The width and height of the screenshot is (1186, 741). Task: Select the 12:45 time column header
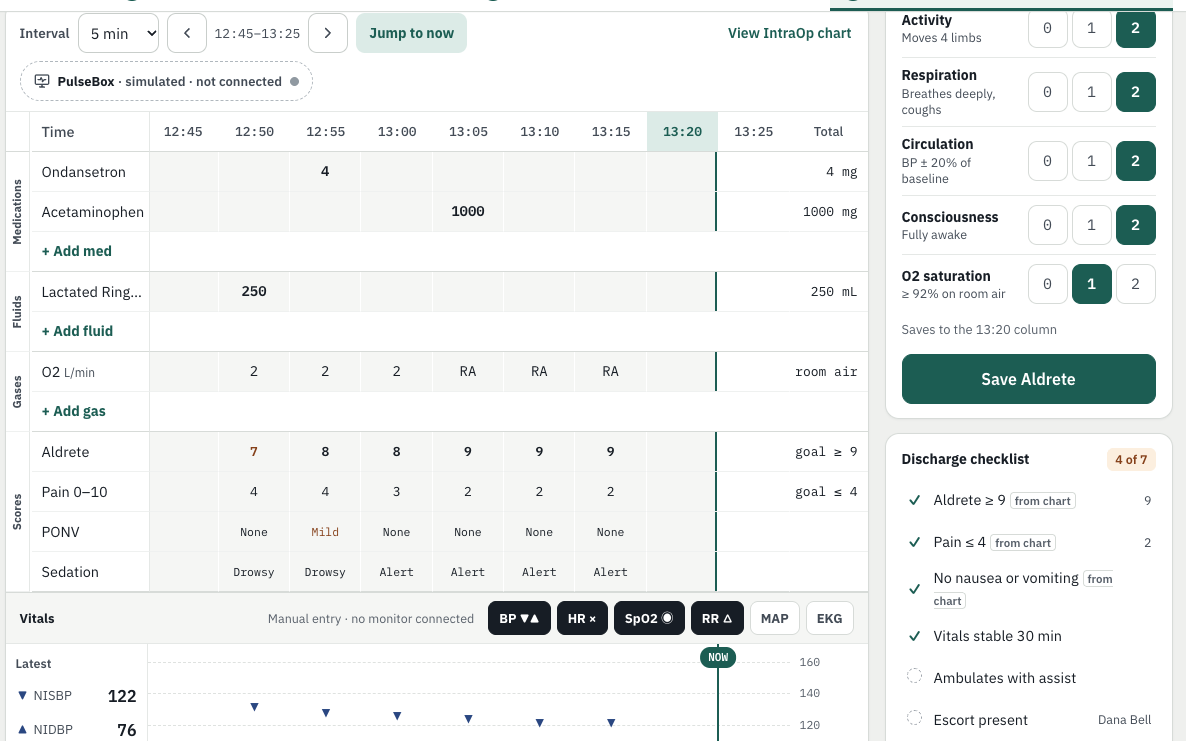coord(183,132)
